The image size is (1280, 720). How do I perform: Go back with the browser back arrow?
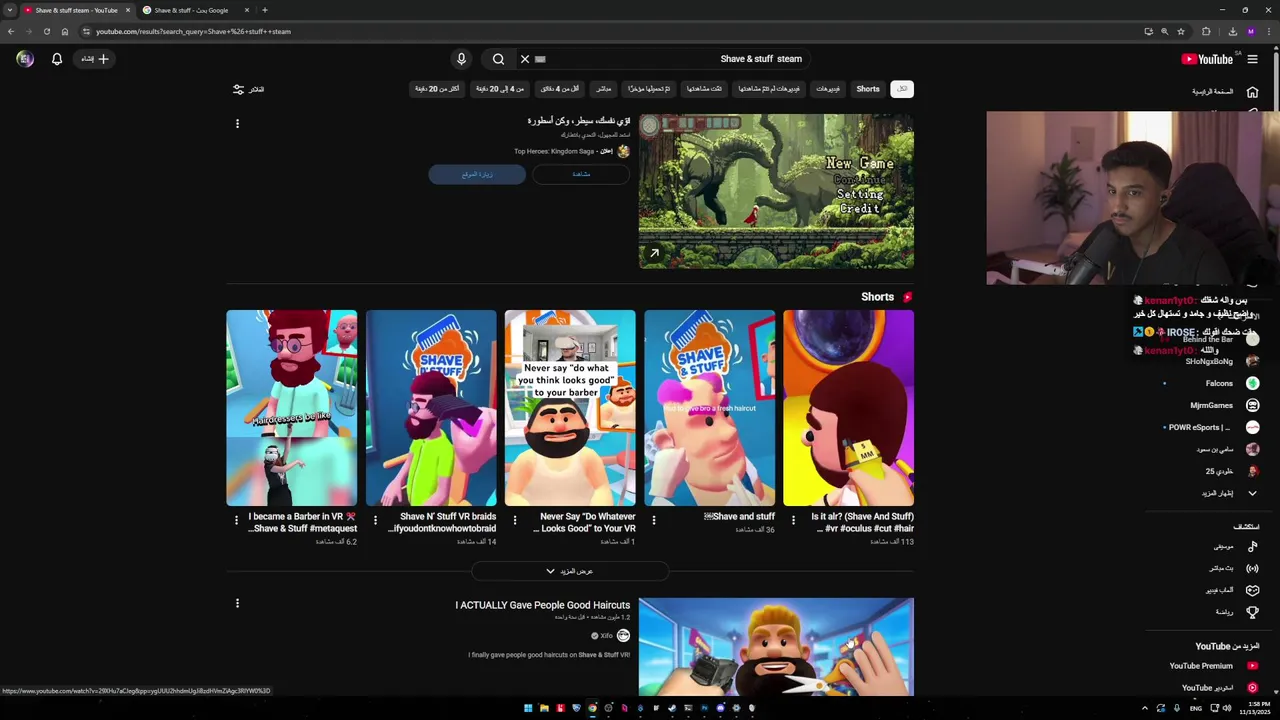(x=11, y=31)
